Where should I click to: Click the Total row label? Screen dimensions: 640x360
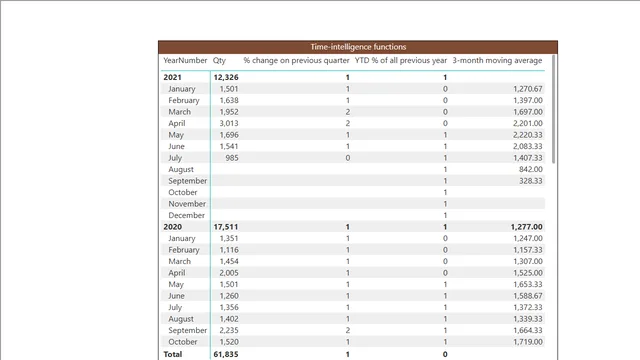173,354
